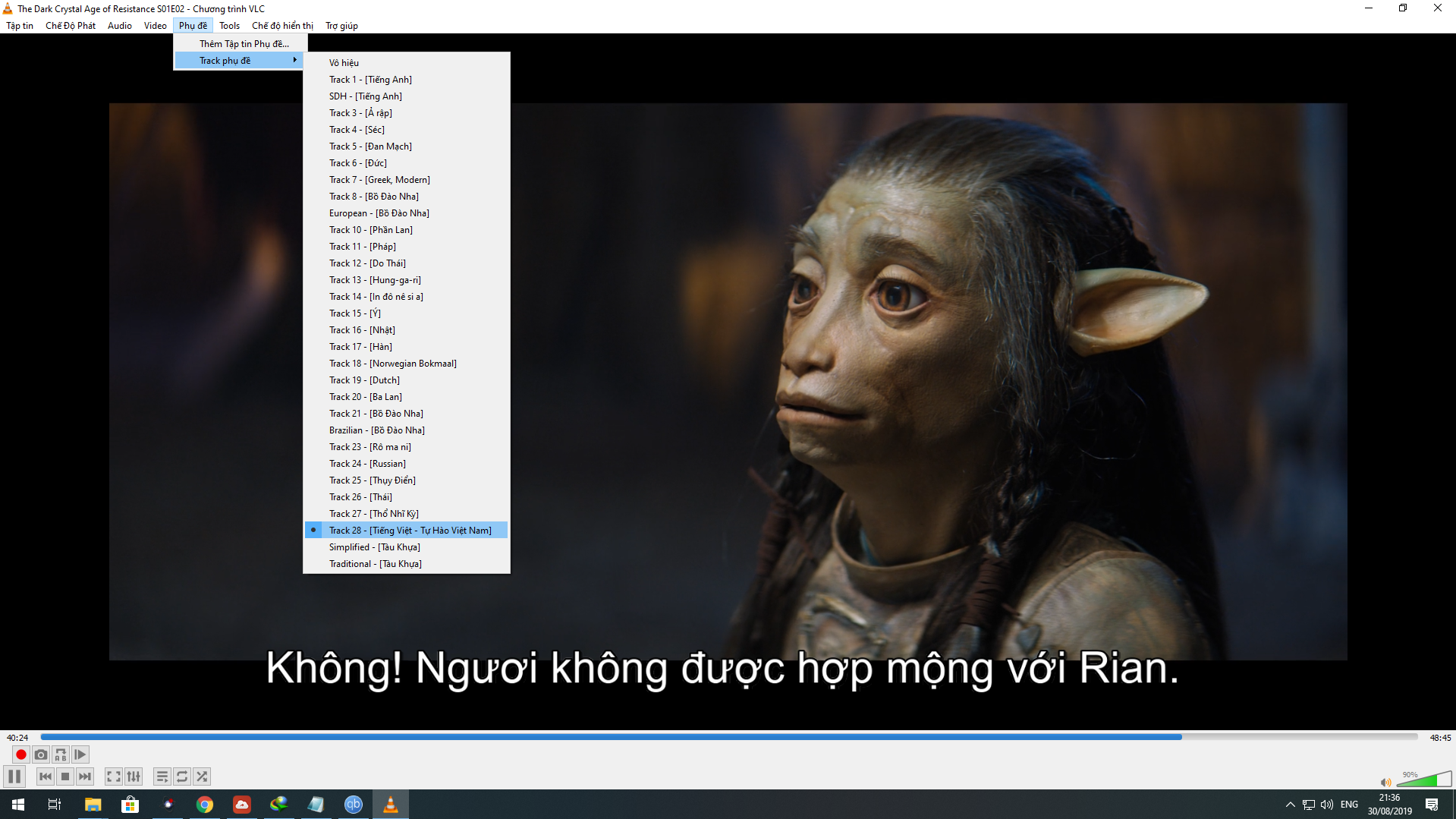Click the red Record button
1456x819 pixels.
click(x=21, y=754)
